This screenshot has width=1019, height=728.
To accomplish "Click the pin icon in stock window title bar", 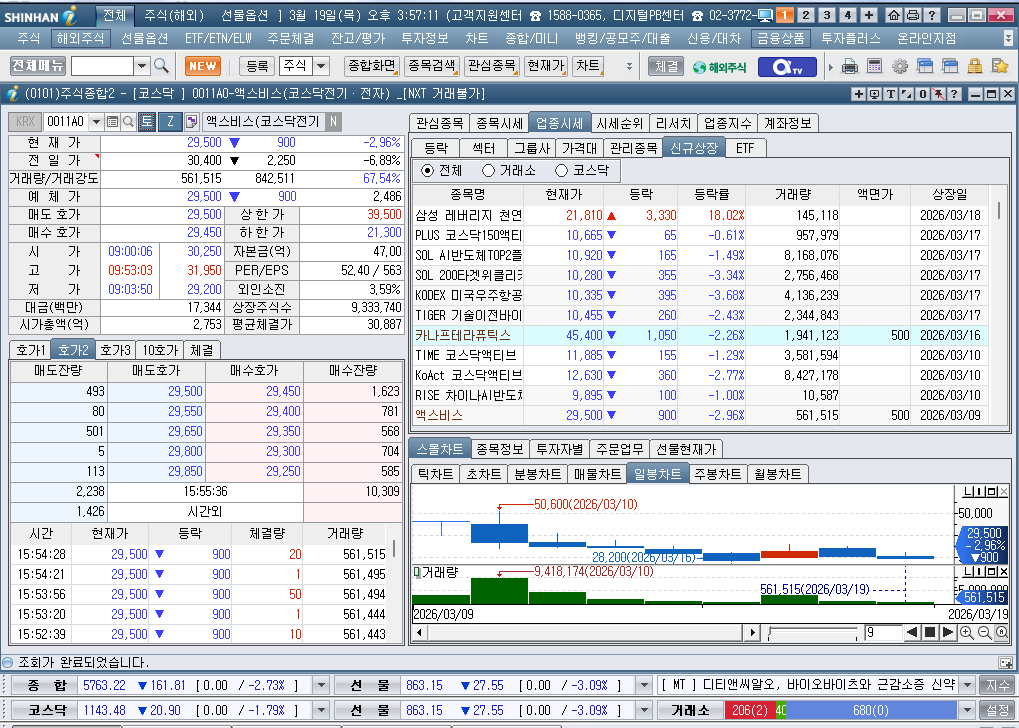I will (x=938, y=94).
